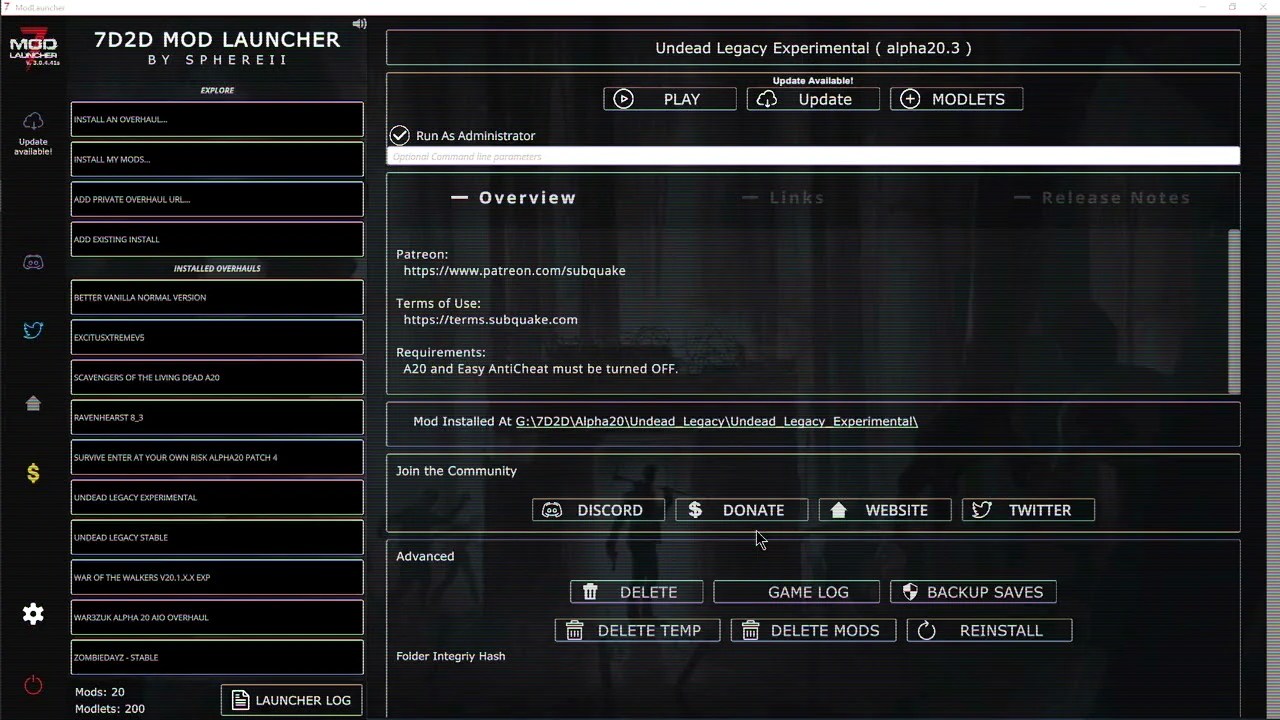1280x720 pixels.
Task: Click the Patreon subquake URL text
Action: 514,270
